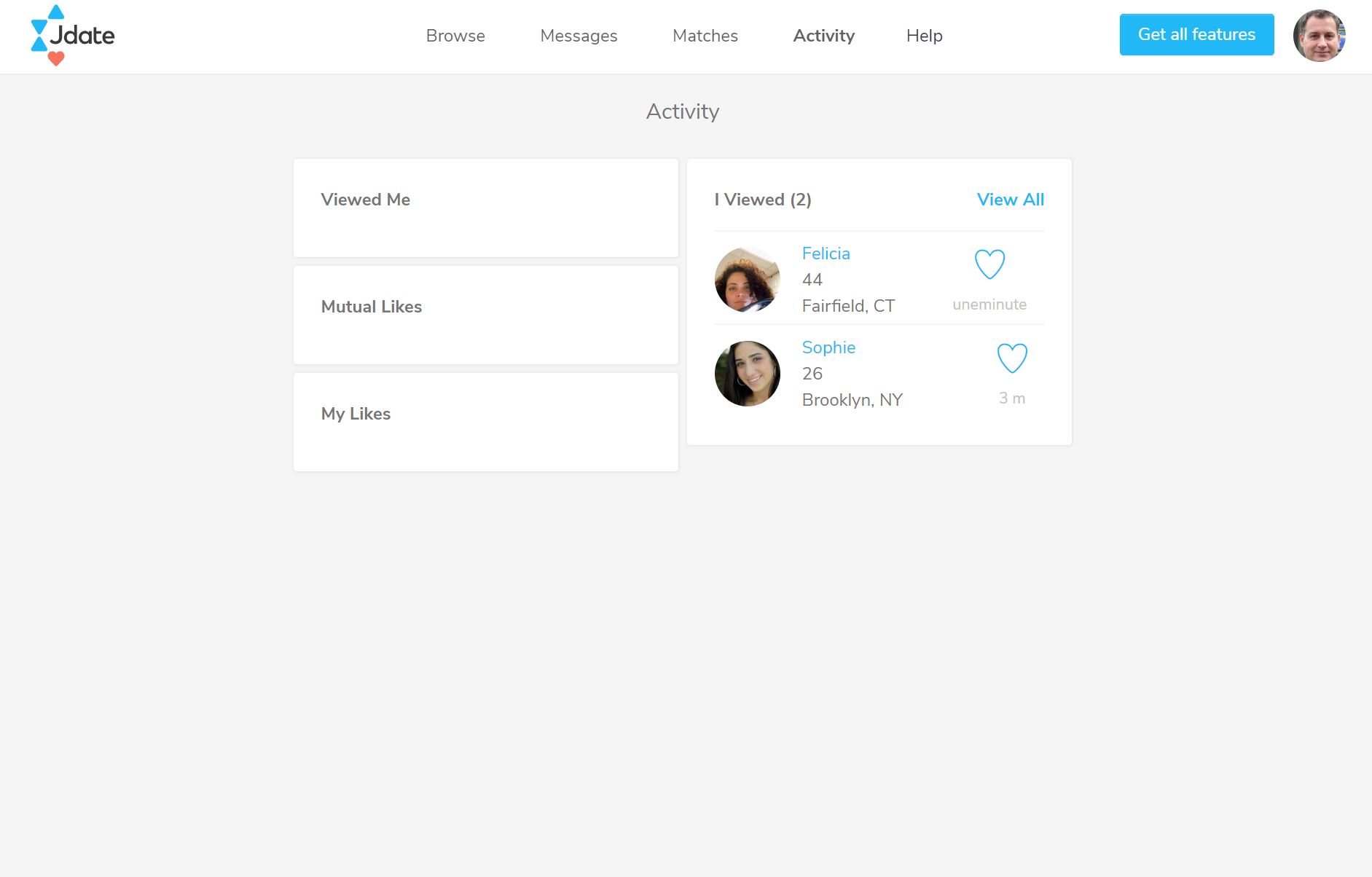1372x877 pixels.
Task: Open the user profile avatar menu
Action: [x=1319, y=36]
